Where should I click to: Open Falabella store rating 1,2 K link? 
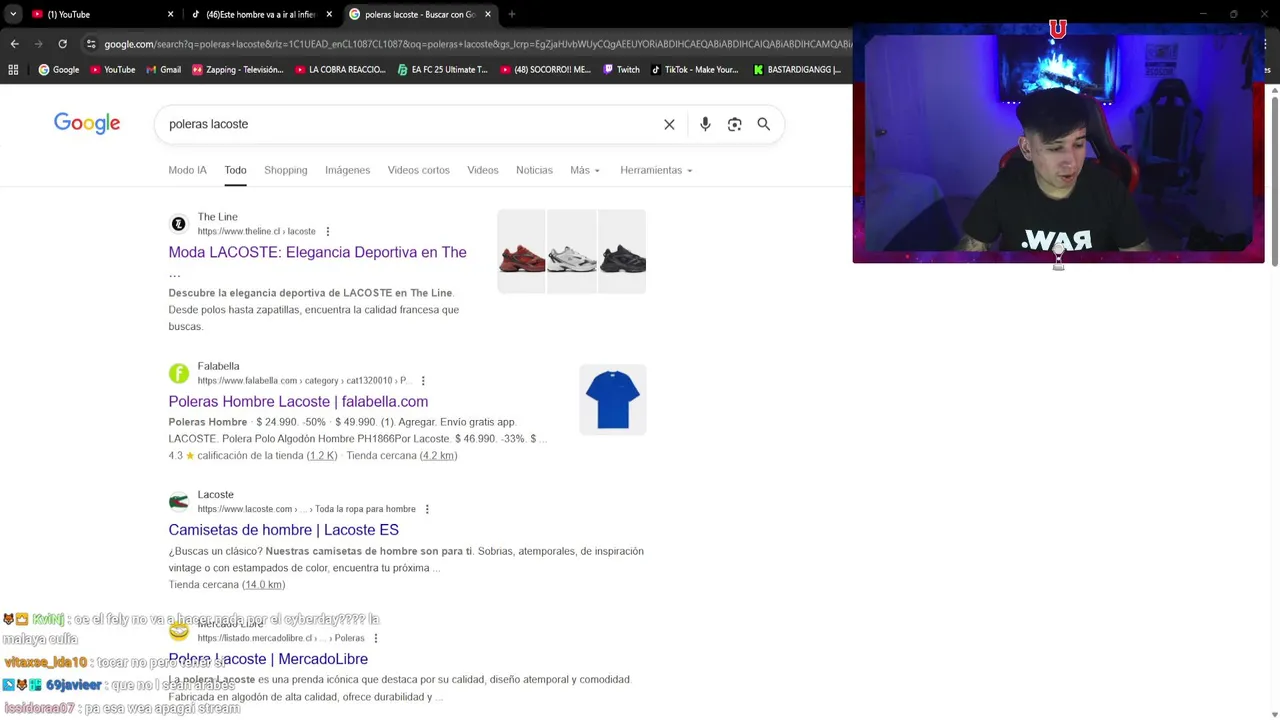click(322, 455)
